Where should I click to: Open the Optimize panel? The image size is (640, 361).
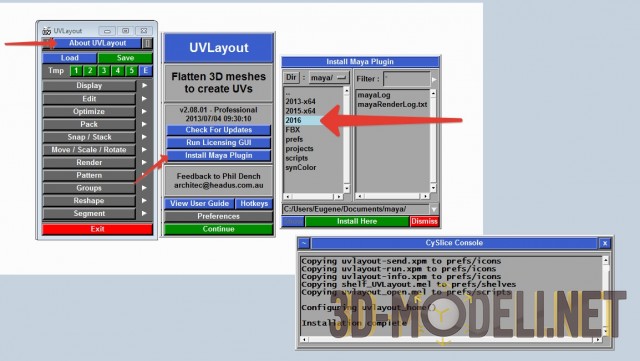click(x=89, y=111)
